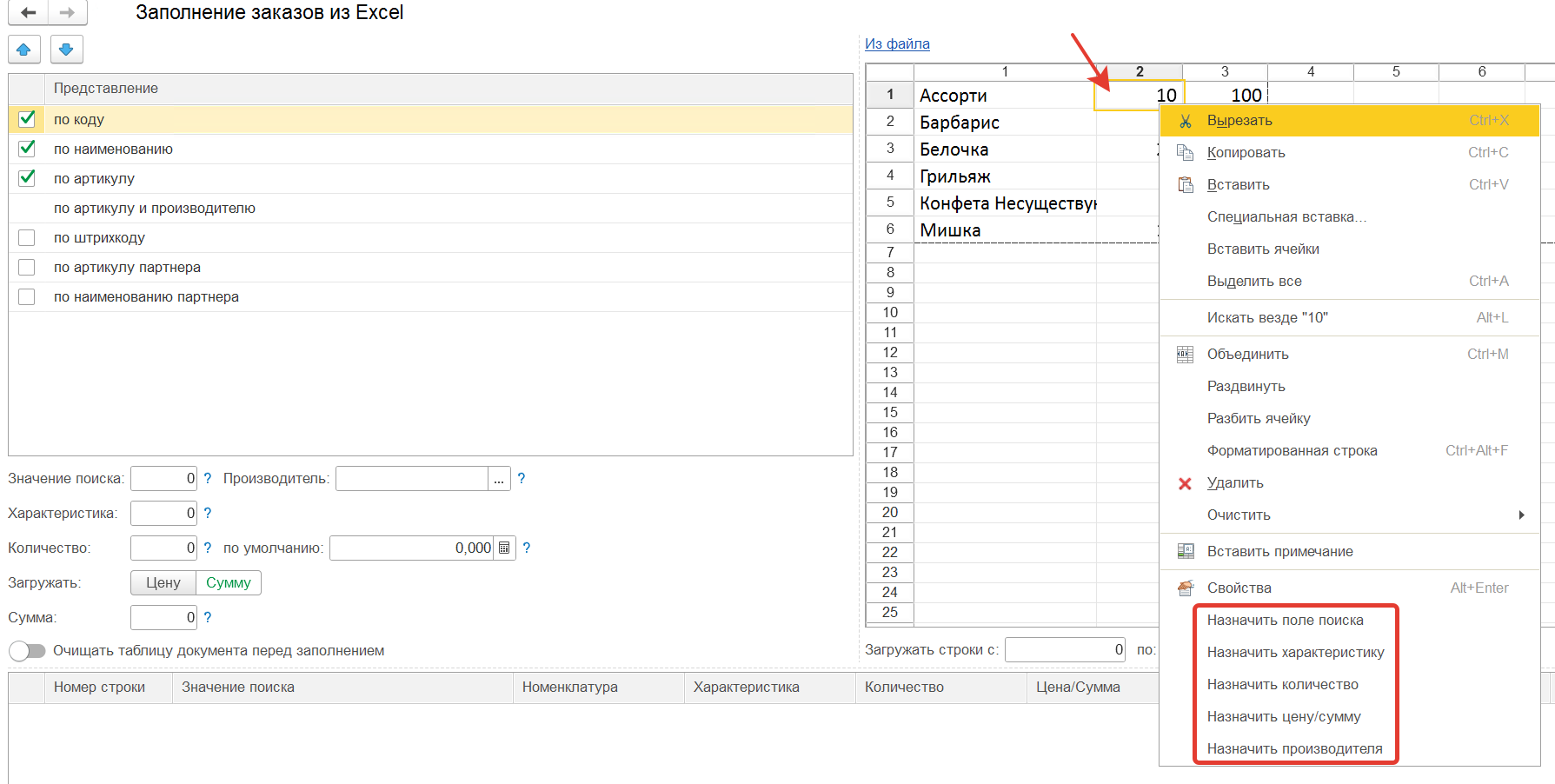Choose Выделить все menu item
This screenshot has height=784, width=1555.
1349,282
